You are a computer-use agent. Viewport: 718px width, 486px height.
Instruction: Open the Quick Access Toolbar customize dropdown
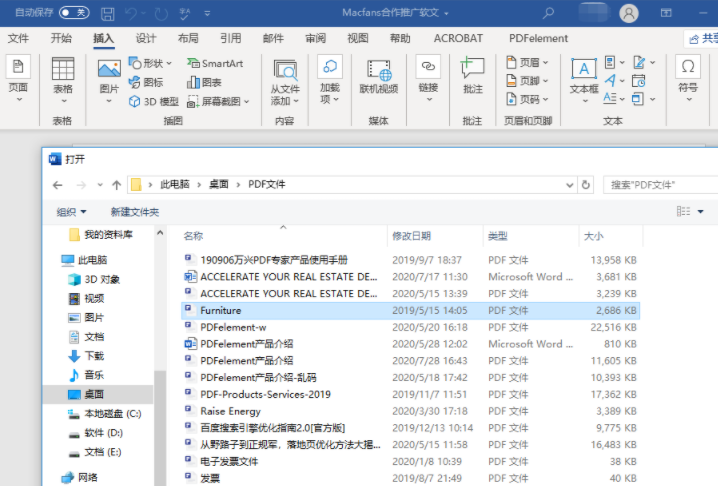coord(207,13)
